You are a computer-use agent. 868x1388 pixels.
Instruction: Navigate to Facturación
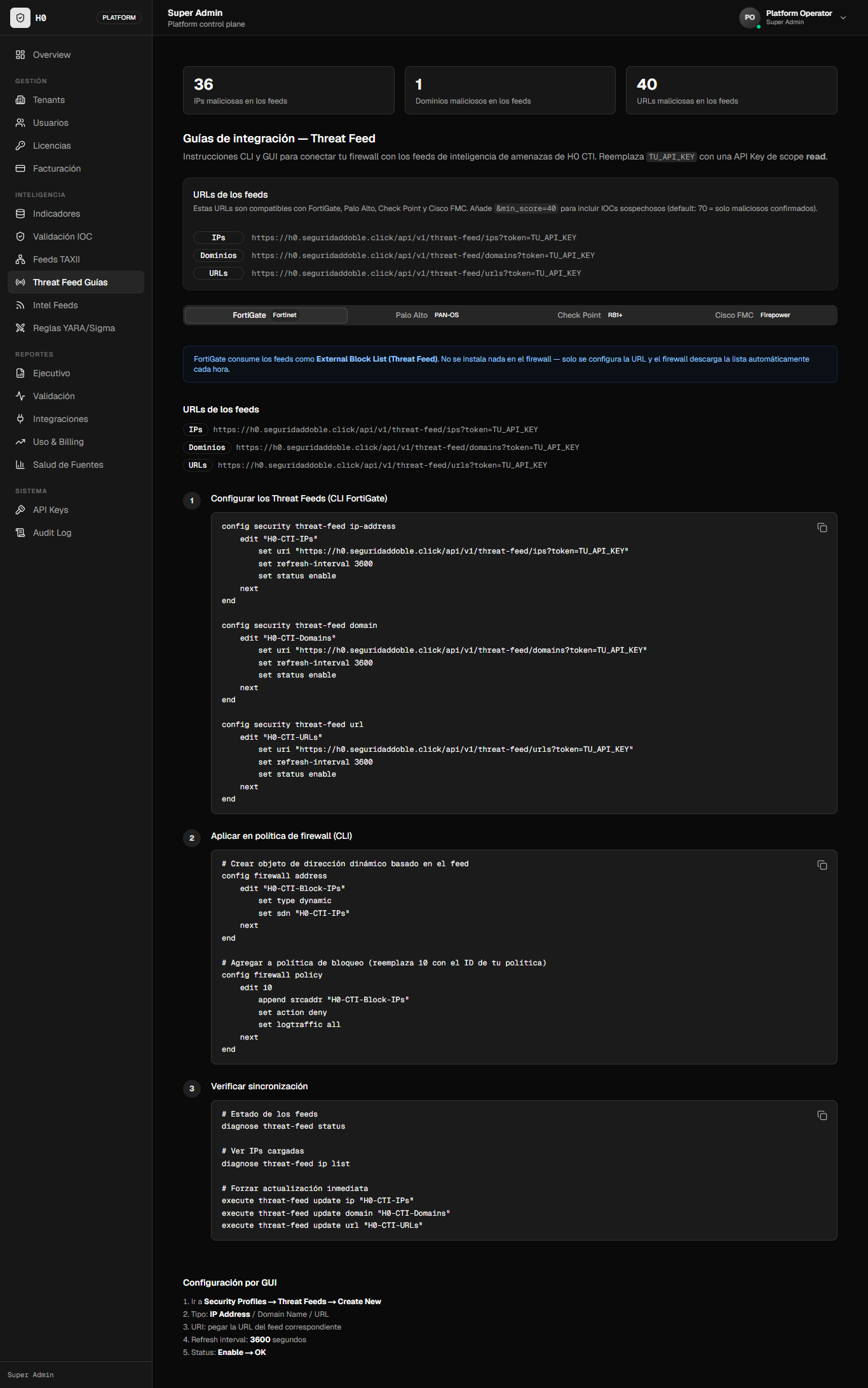[x=76, y=168]
